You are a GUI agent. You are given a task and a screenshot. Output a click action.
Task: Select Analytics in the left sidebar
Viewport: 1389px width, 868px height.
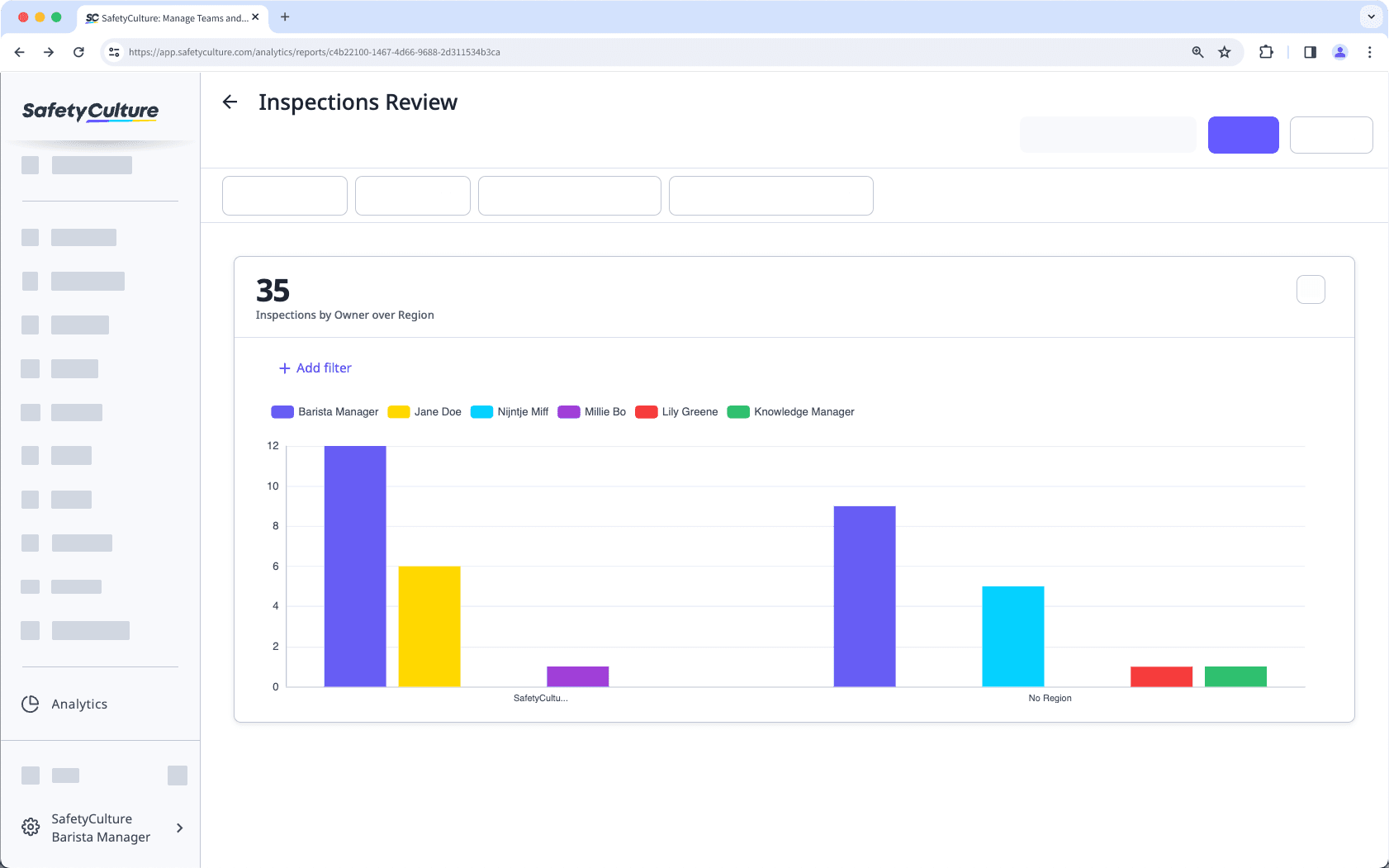pos(79,704)
